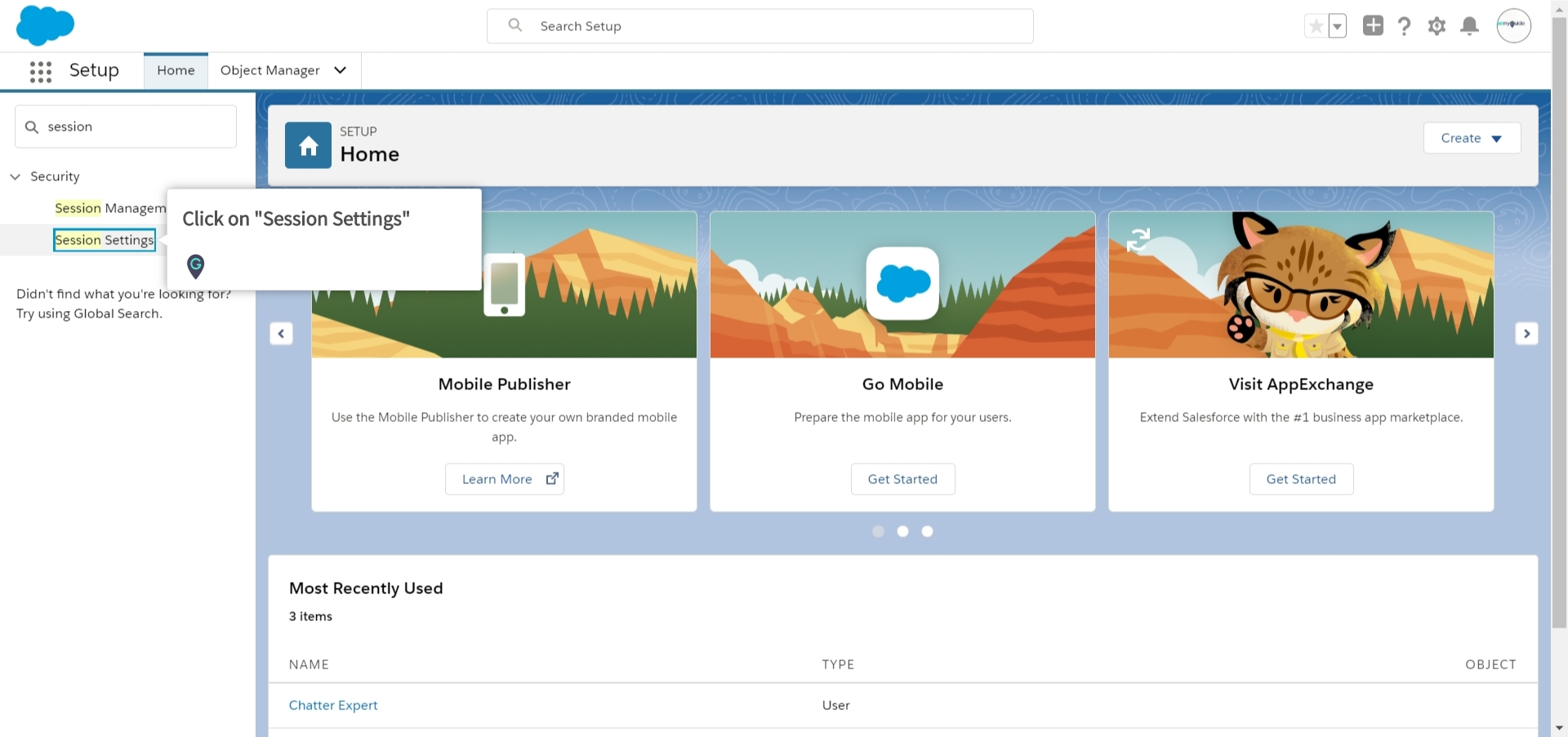Click the OBJECT column header
The width and height of the screenshot is (1568, 737).
point(1490,664)
